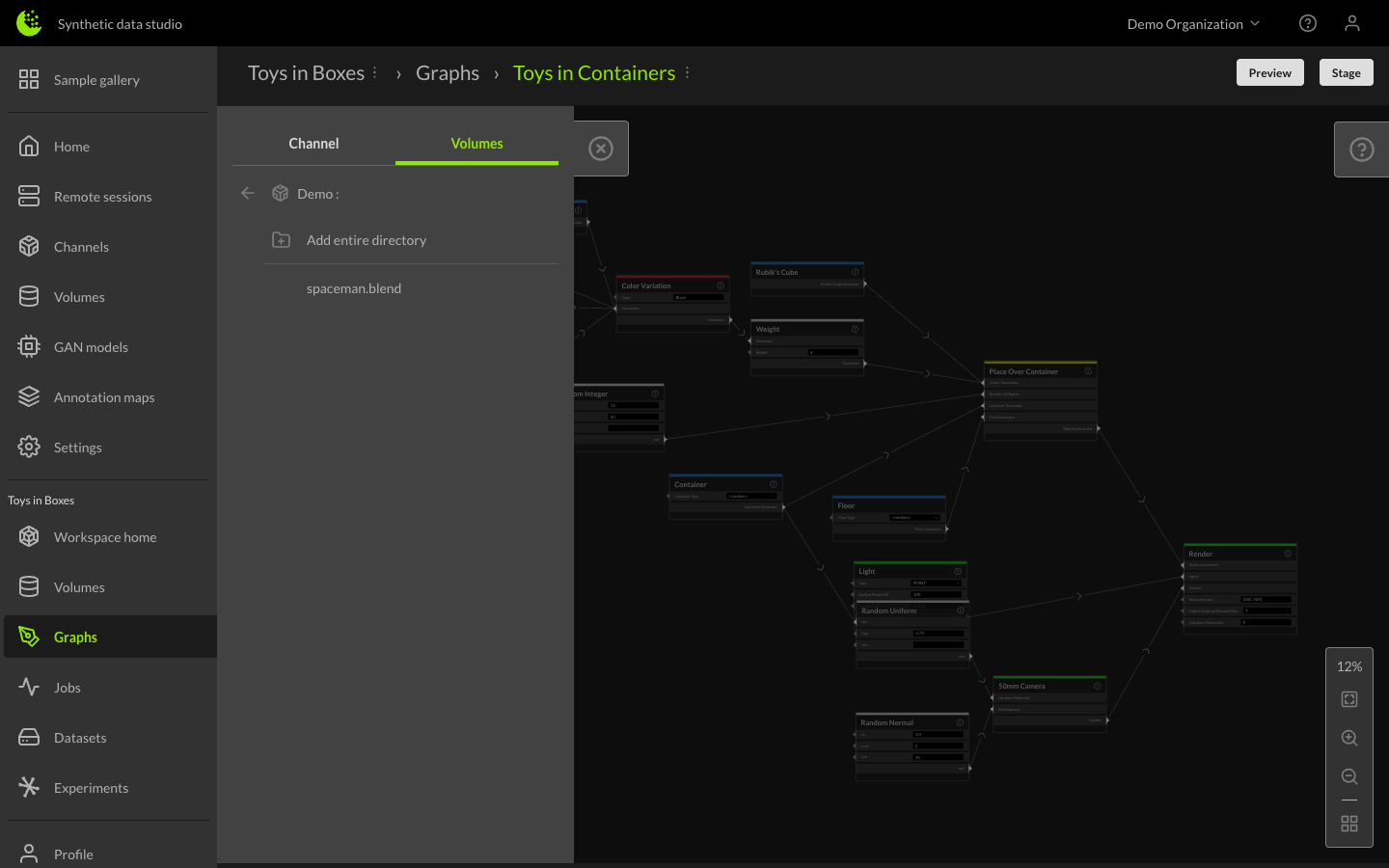Viewport: 1389px width, 868px height.
Task: Click the Stage button
Action: coord(1346,71)
